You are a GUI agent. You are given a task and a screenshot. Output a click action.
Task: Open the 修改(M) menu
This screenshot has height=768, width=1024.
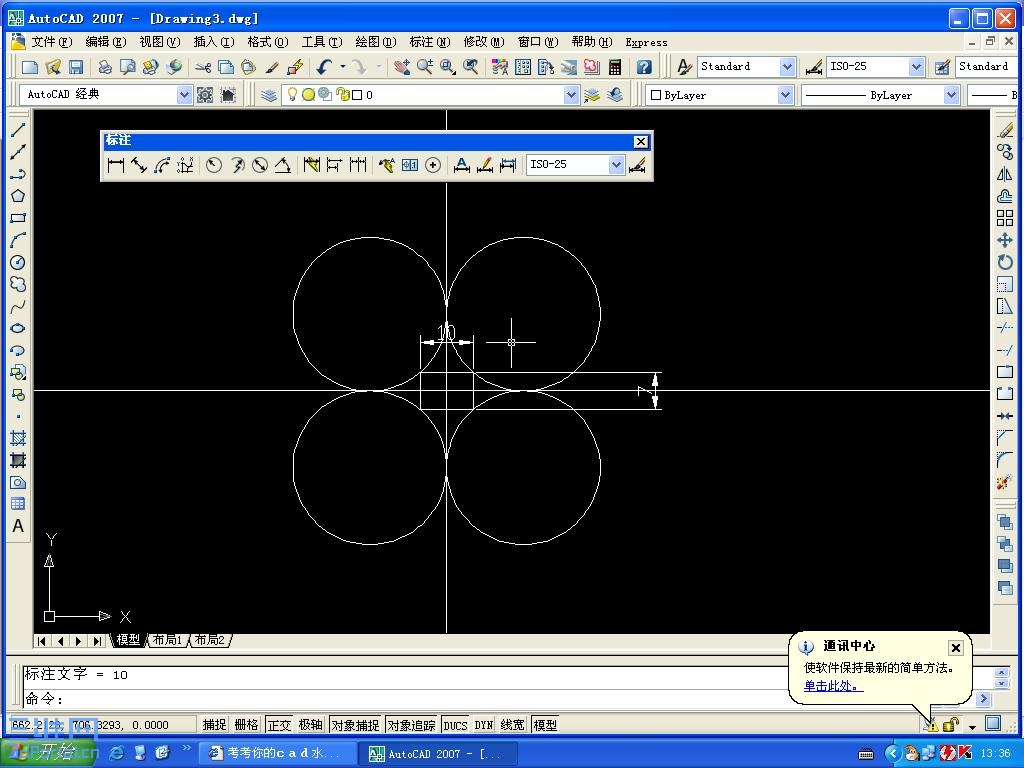(x=484, y=42)
